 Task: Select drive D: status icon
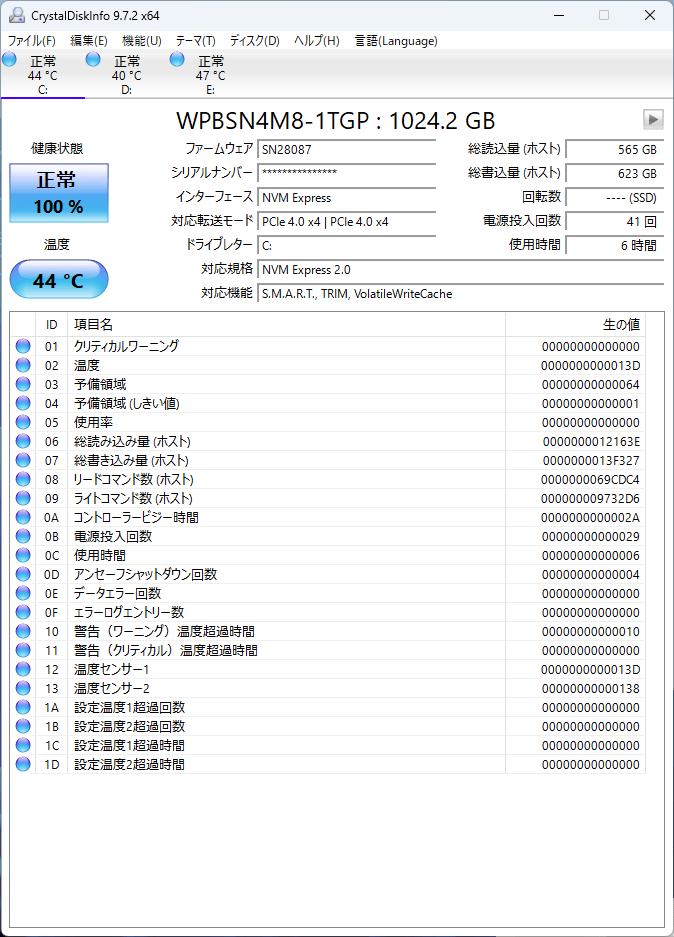coord(94,61)
